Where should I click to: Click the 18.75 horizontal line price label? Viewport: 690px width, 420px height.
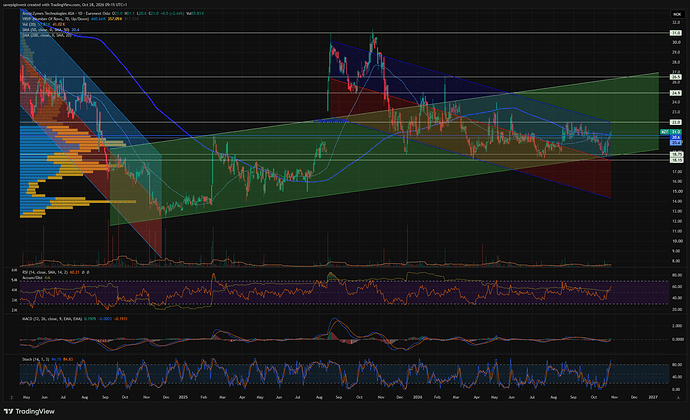tap(675, 155)
